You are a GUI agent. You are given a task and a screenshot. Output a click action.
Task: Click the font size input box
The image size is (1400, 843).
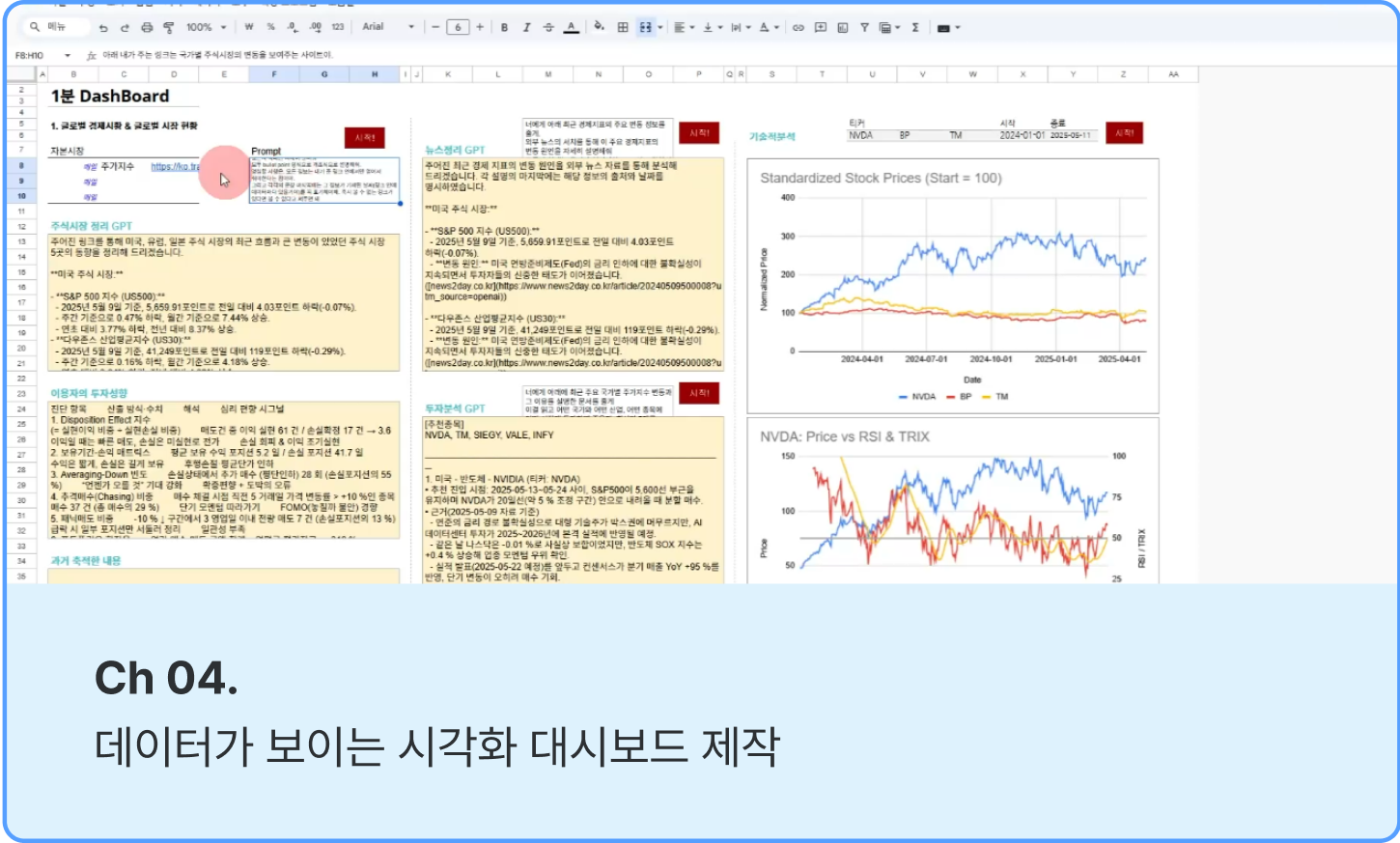[x=458, y=27]
